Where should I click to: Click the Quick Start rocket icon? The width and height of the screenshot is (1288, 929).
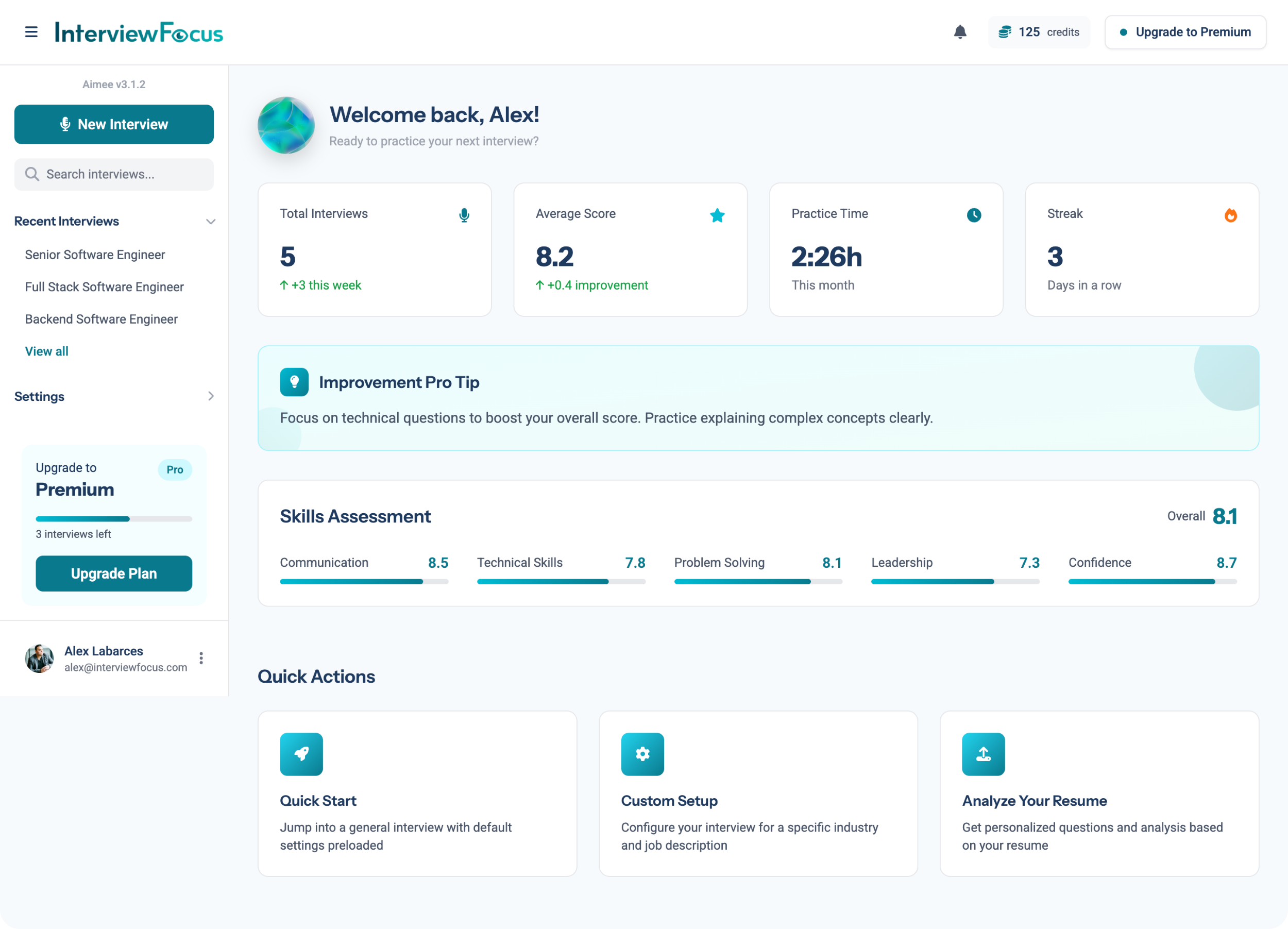(301, 754)
